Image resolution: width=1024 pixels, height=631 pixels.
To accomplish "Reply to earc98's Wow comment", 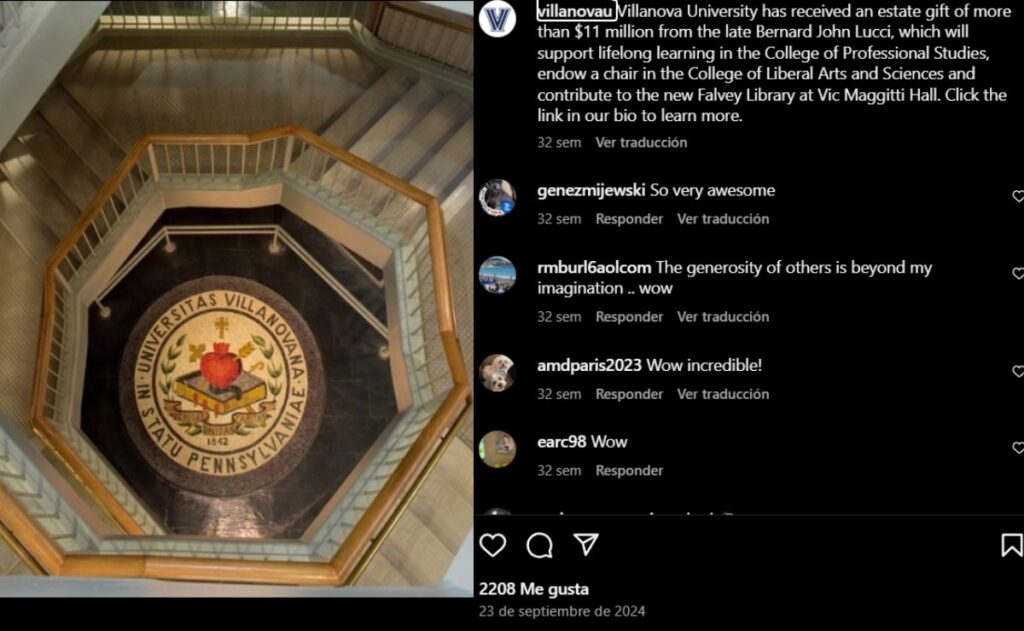I will pyautogui.click(x=629, y=470).
